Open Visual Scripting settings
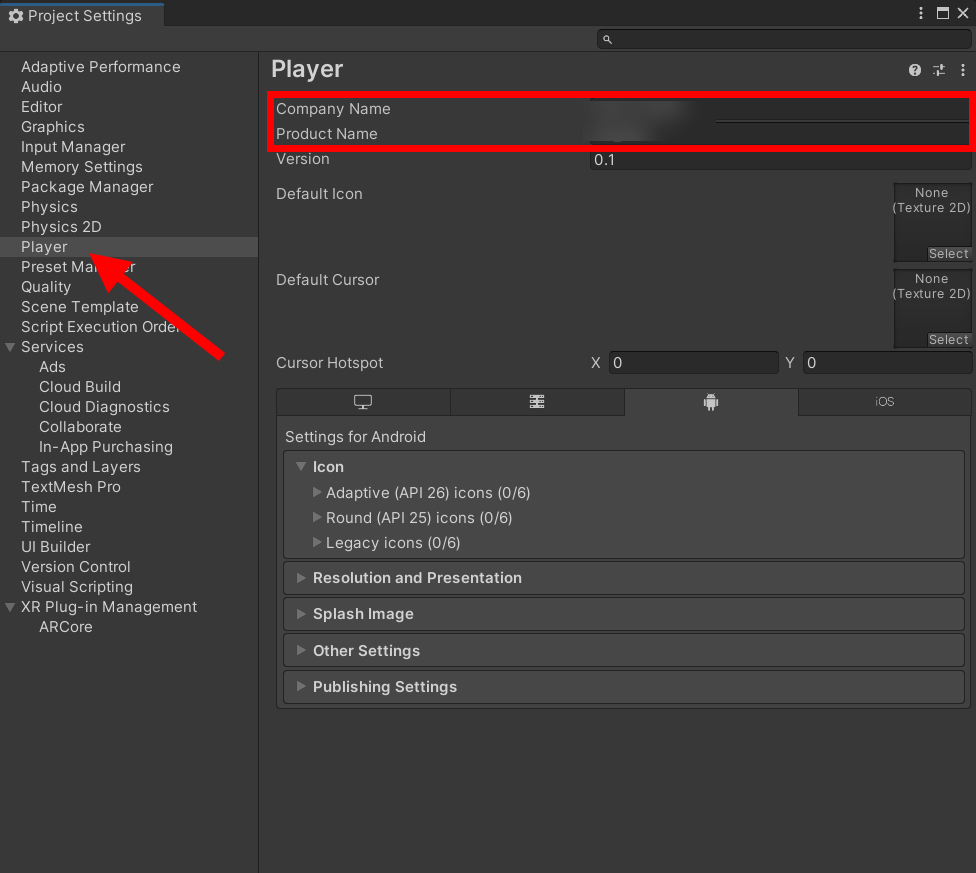976x873 pixels. pos(77,587)
